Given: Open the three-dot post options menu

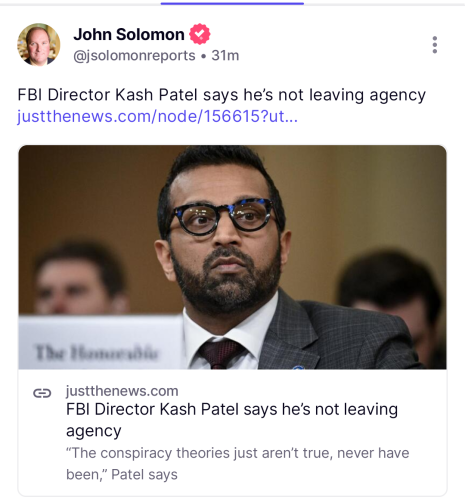Looking at the screenshot, I should 434,45.
